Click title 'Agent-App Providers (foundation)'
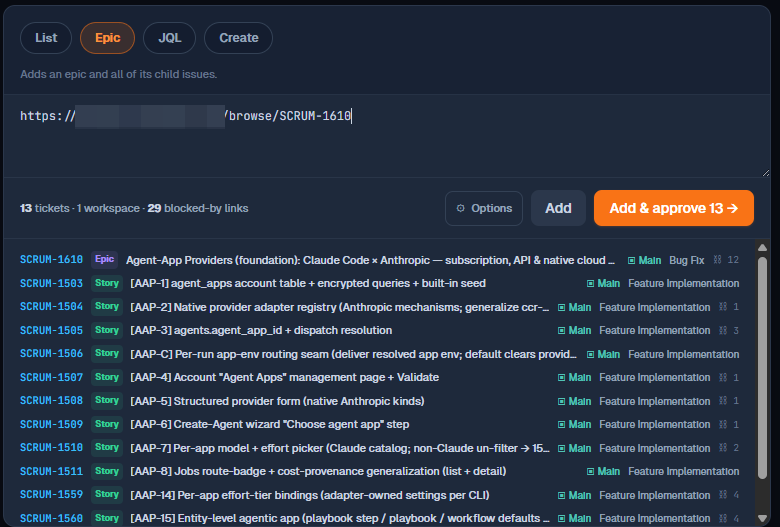 click(x=370, y=260)
